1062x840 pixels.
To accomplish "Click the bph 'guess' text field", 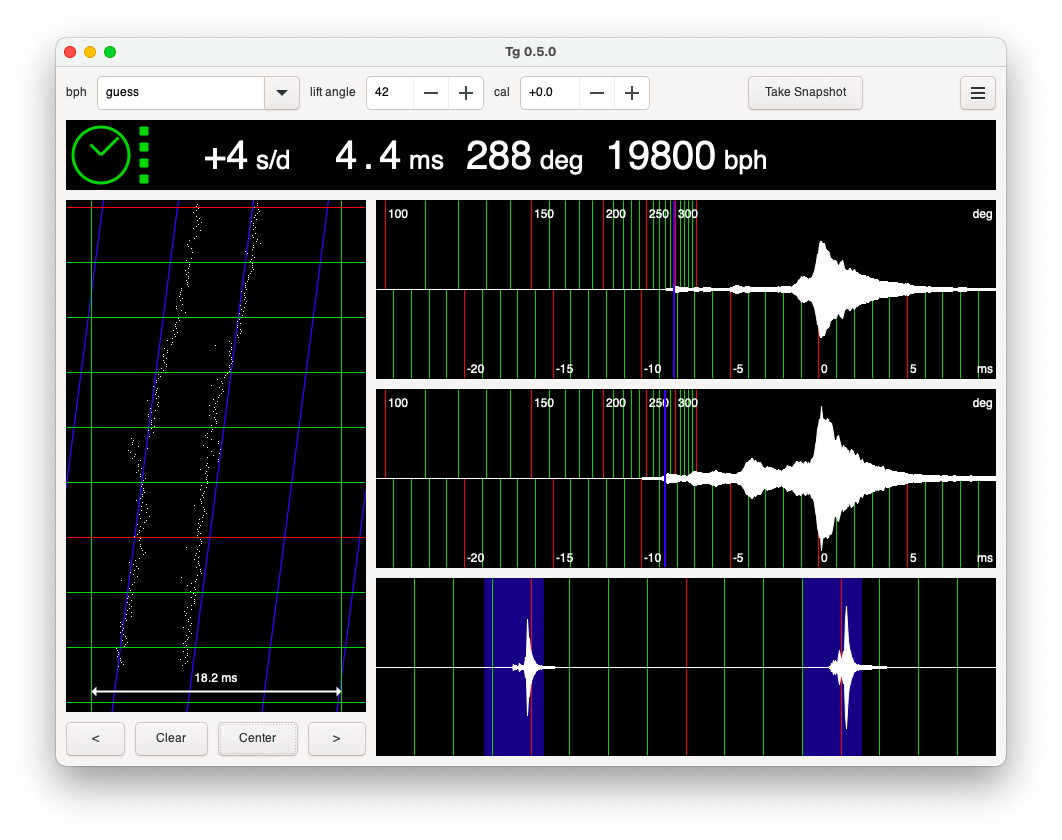I will click(x=180, y=93).
